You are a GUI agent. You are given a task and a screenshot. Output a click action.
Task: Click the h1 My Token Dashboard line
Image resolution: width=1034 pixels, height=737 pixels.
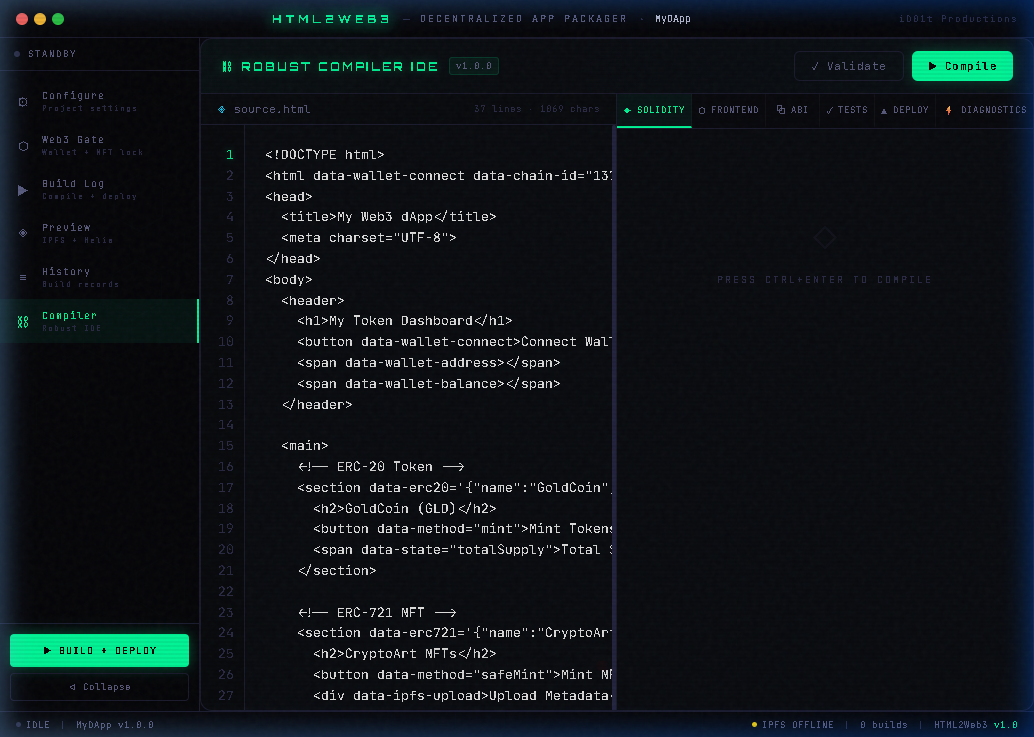point(404,321)
